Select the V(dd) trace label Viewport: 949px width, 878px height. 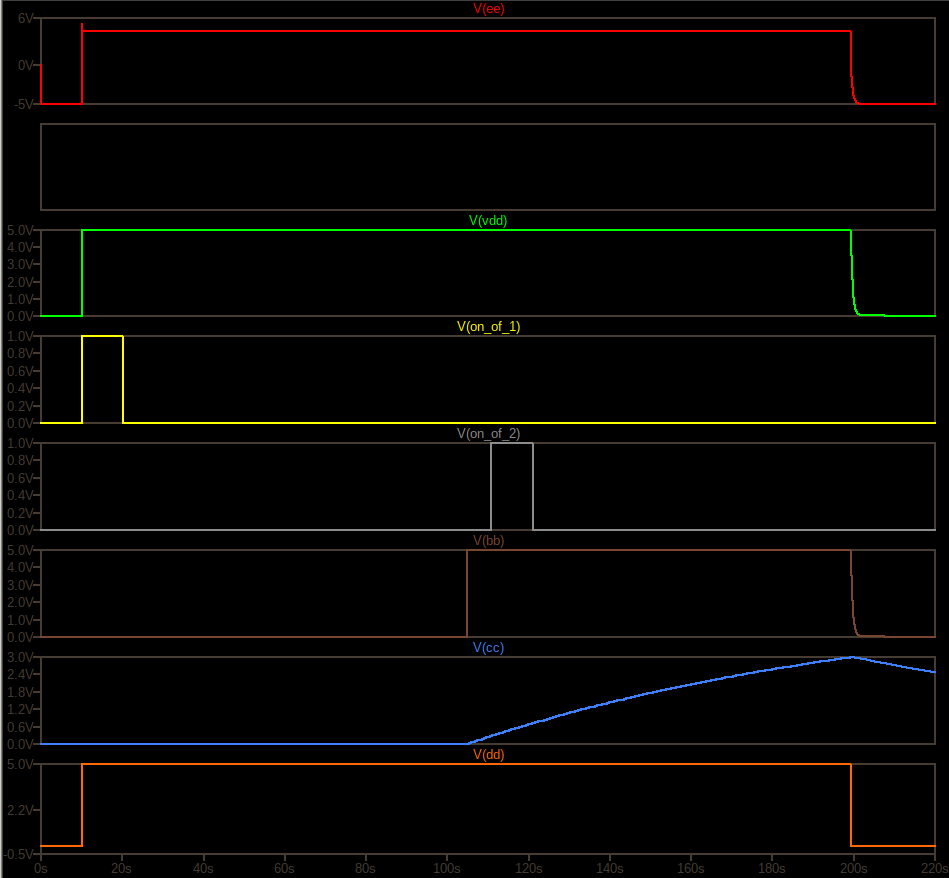[x=488, y=754]
